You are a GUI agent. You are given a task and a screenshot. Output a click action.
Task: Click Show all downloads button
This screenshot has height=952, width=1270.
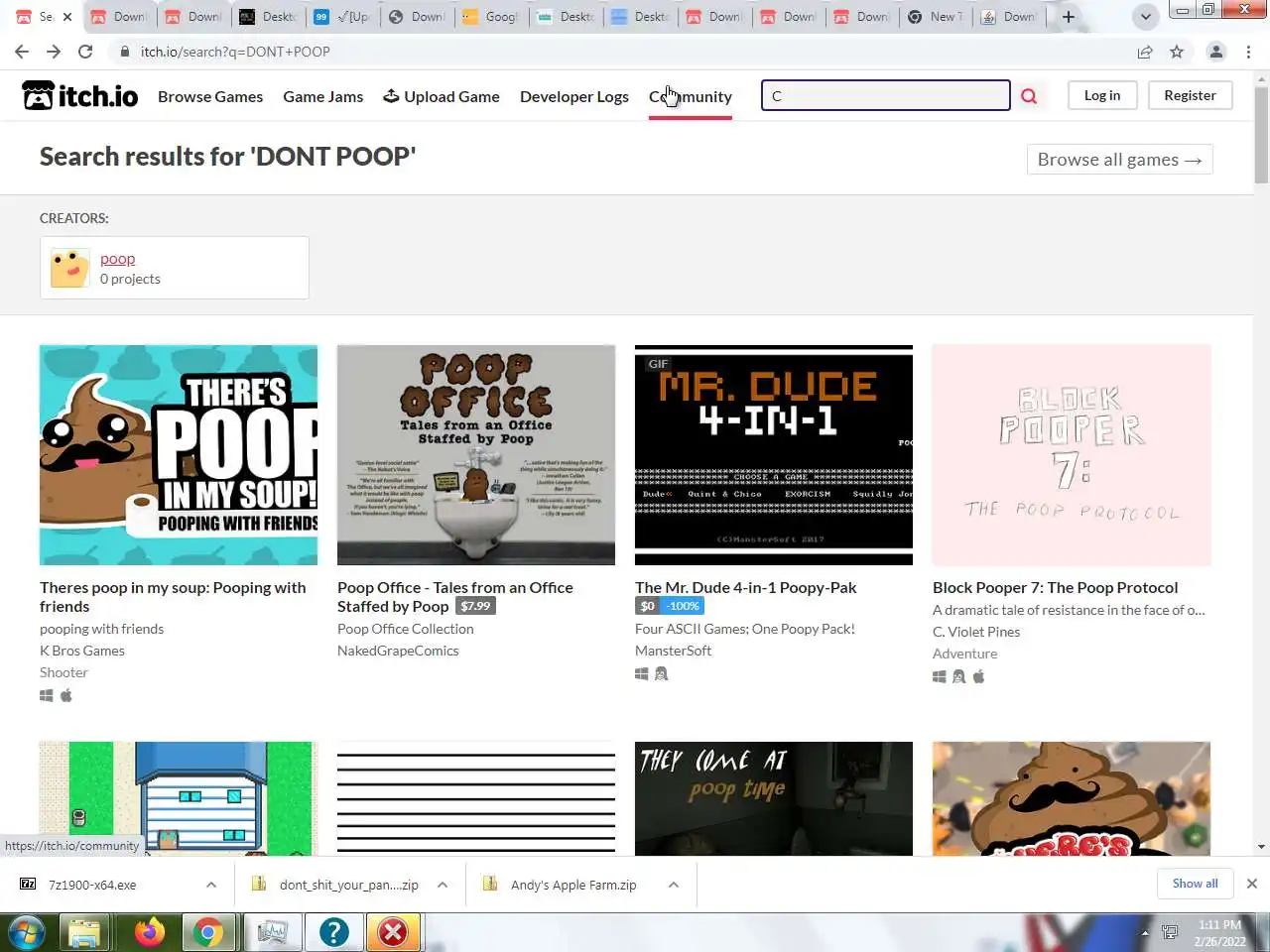[1195, 884]
